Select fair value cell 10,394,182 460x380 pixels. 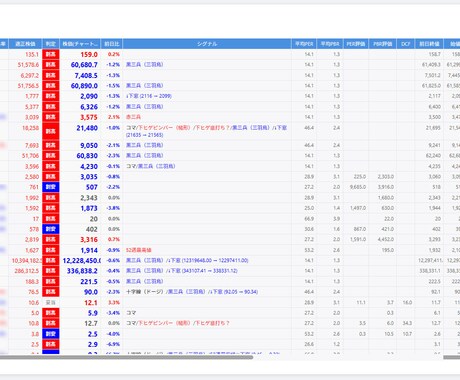pyautogui.click(x=27, y=261)
